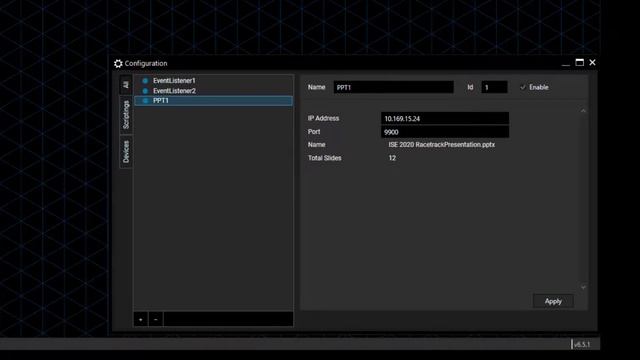Click the device Name field containing PPT1

tap(393, 87)
